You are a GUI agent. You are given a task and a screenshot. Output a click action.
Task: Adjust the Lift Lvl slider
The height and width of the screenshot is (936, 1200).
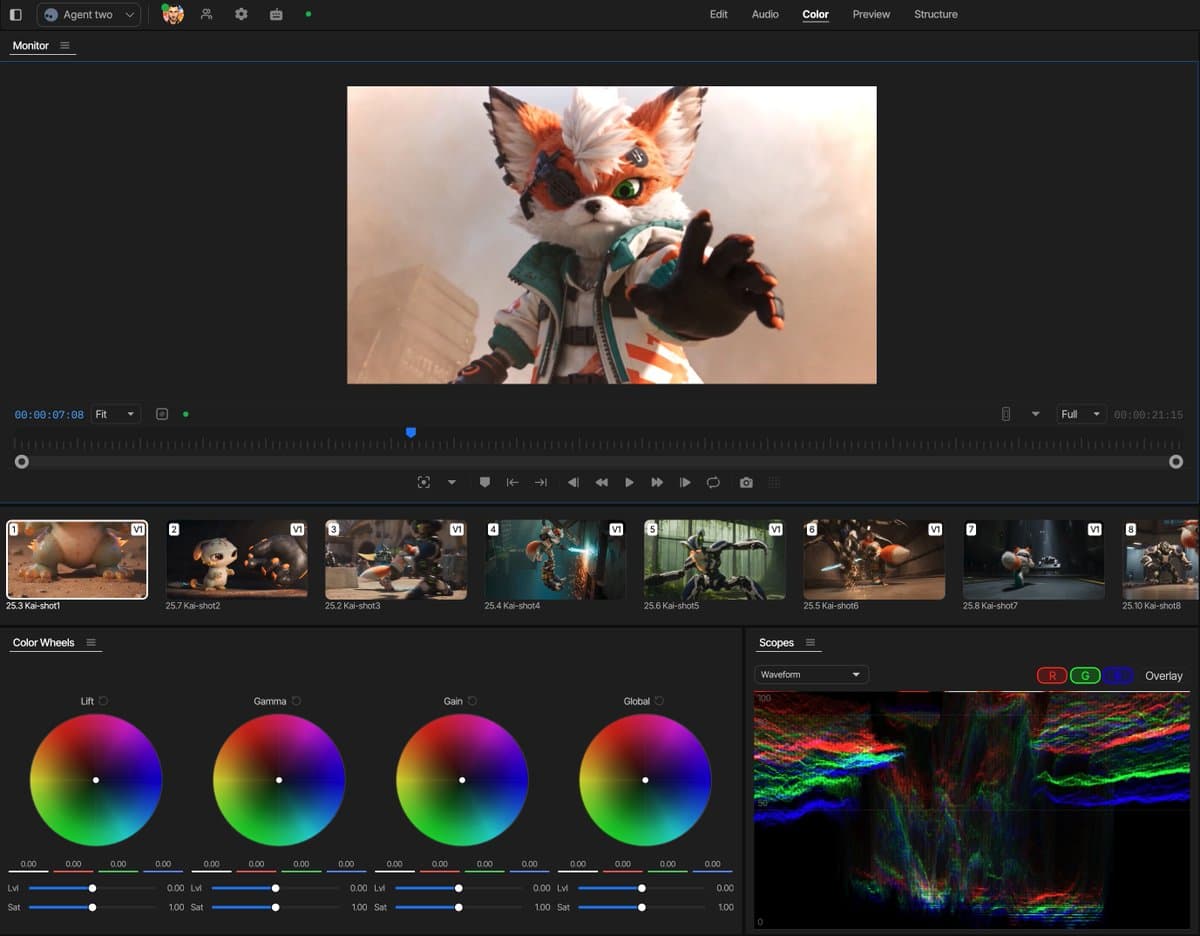[x=92, y=888]
